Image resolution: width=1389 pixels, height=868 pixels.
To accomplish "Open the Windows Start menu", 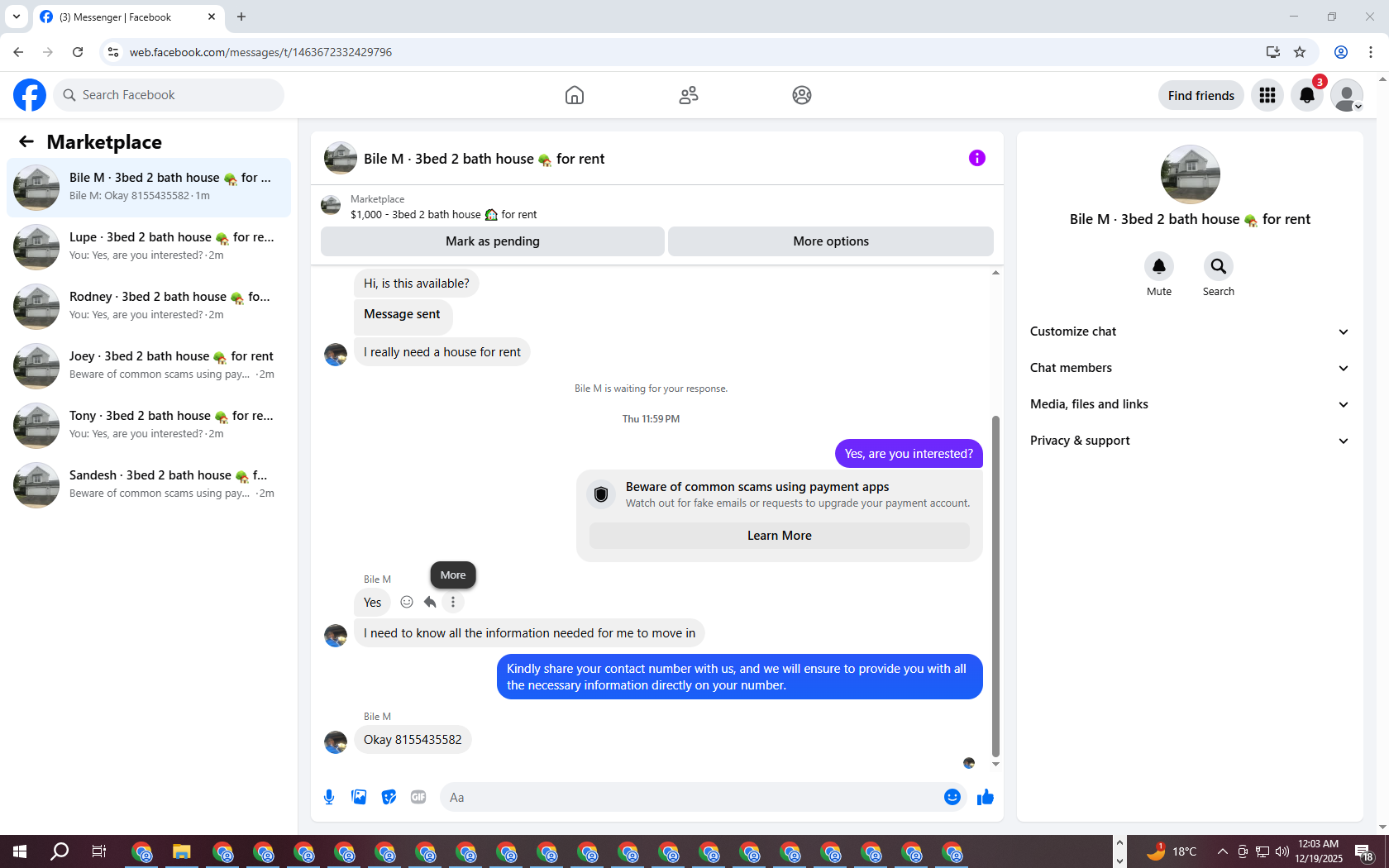I will point(20,851).
